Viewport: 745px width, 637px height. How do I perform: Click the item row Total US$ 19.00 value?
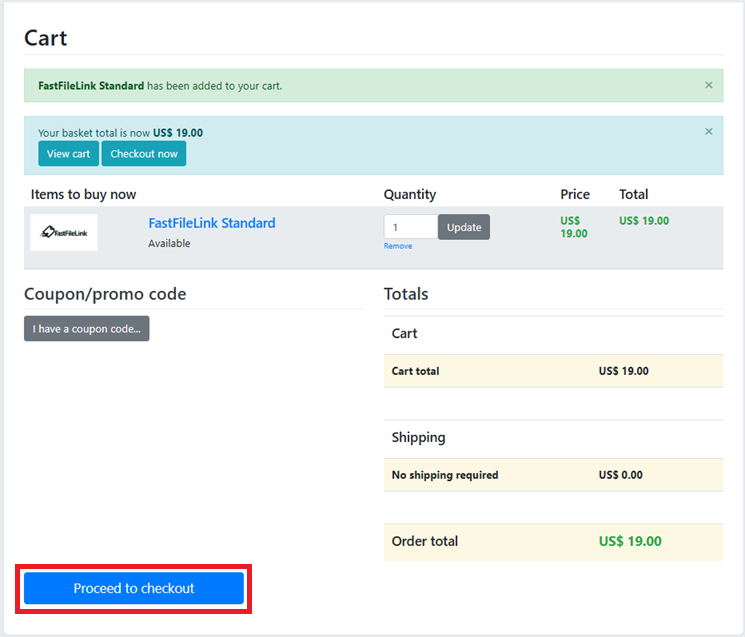644,221
